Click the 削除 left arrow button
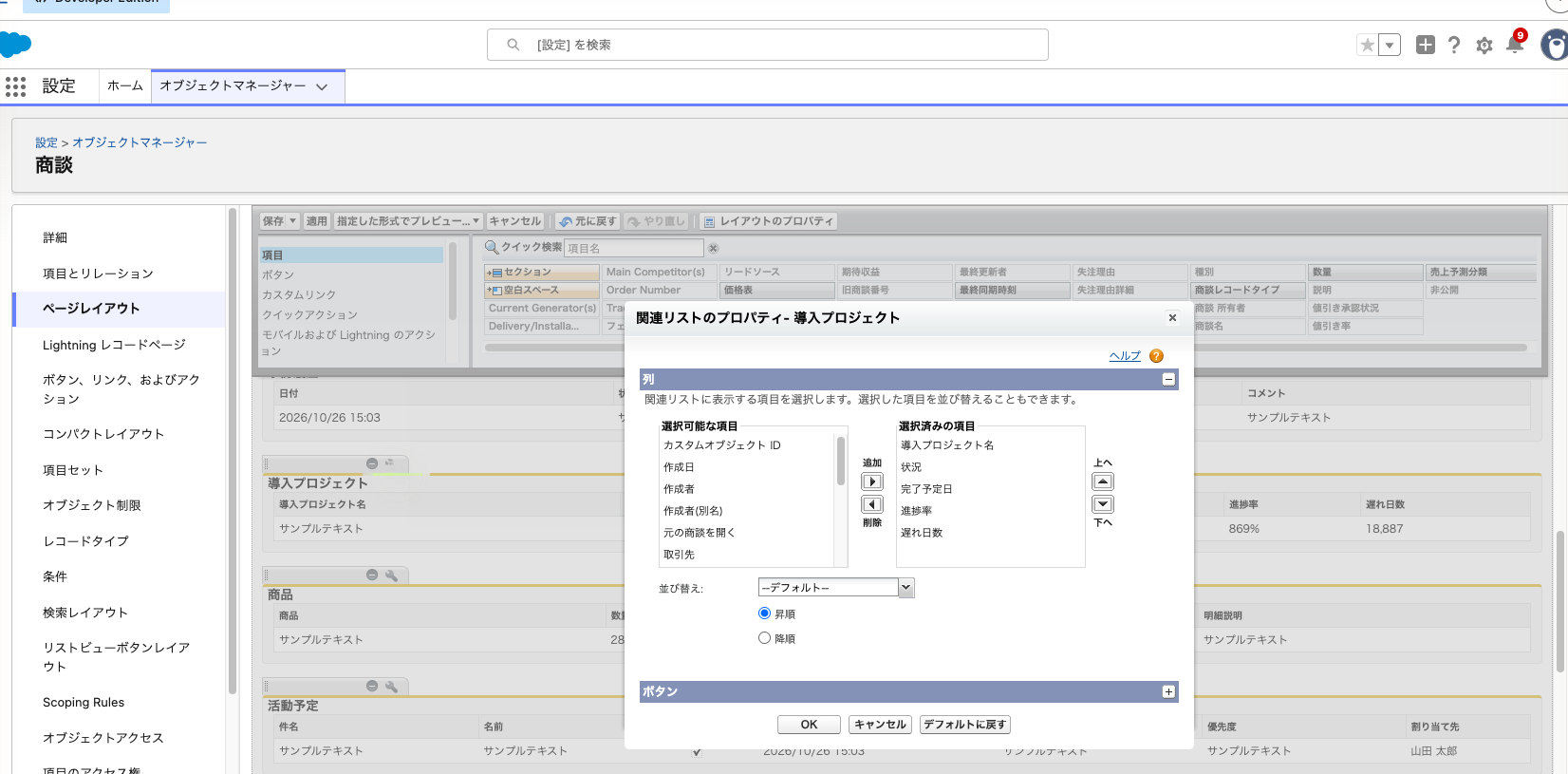The width and height of the screenshot is (1568, 774). pyautogui.click(x=872, y=504)
